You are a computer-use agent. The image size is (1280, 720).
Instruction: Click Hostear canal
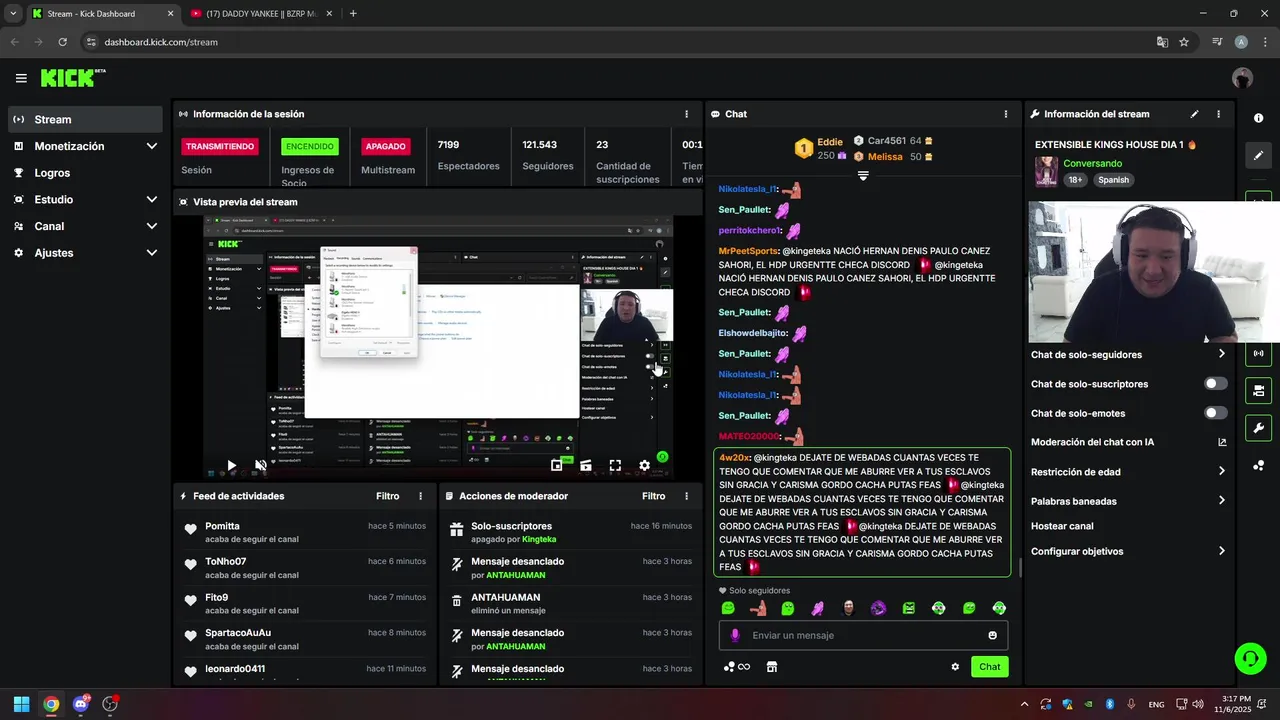(1062, 526)
